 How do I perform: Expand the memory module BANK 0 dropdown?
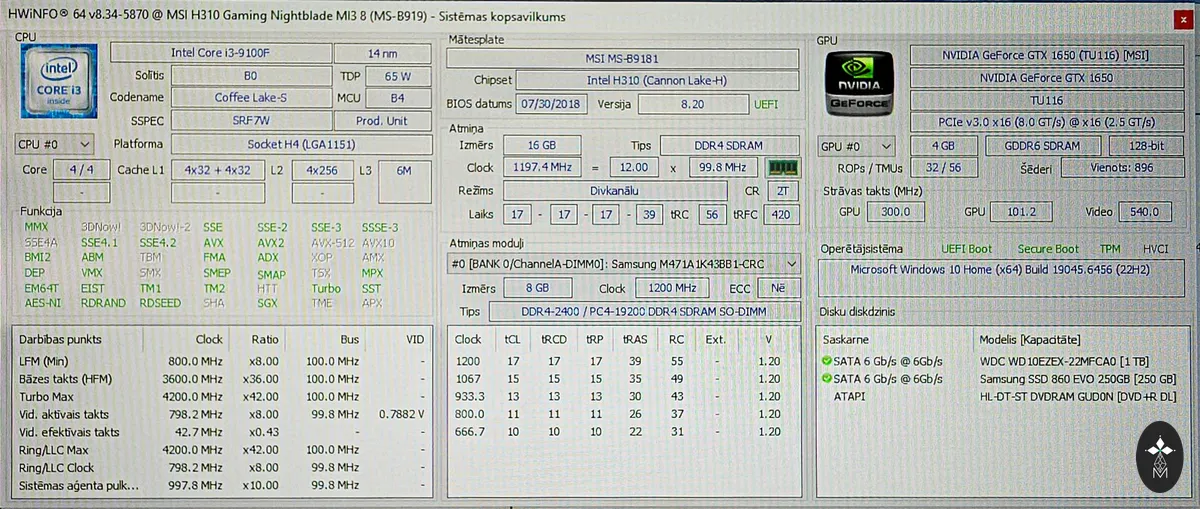tap(624, 264)
